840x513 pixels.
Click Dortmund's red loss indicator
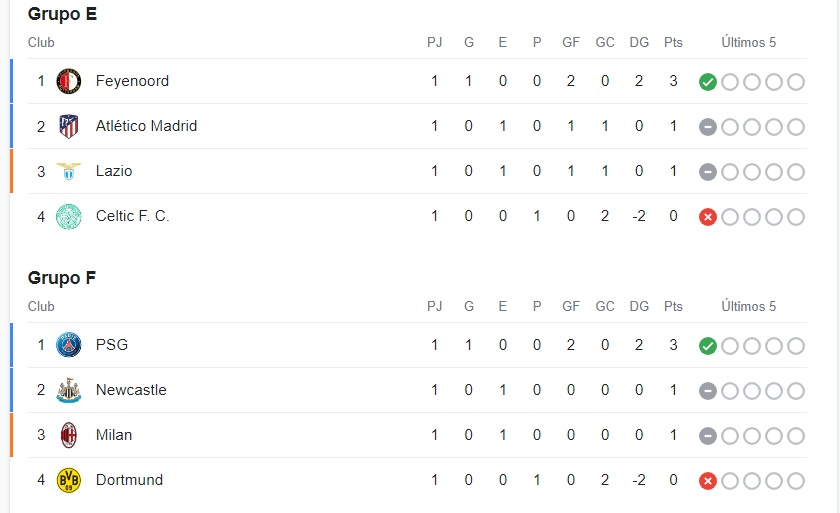click(708, 481)
